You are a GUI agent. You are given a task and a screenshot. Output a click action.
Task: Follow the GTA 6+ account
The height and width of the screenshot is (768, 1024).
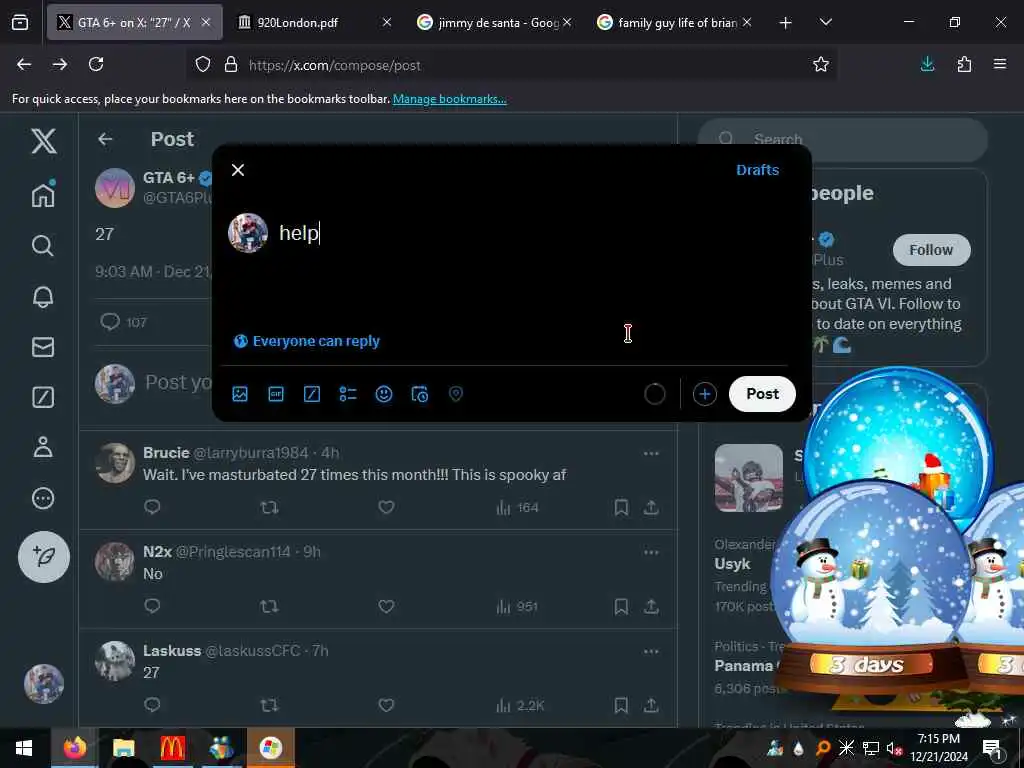coord(931,249)
